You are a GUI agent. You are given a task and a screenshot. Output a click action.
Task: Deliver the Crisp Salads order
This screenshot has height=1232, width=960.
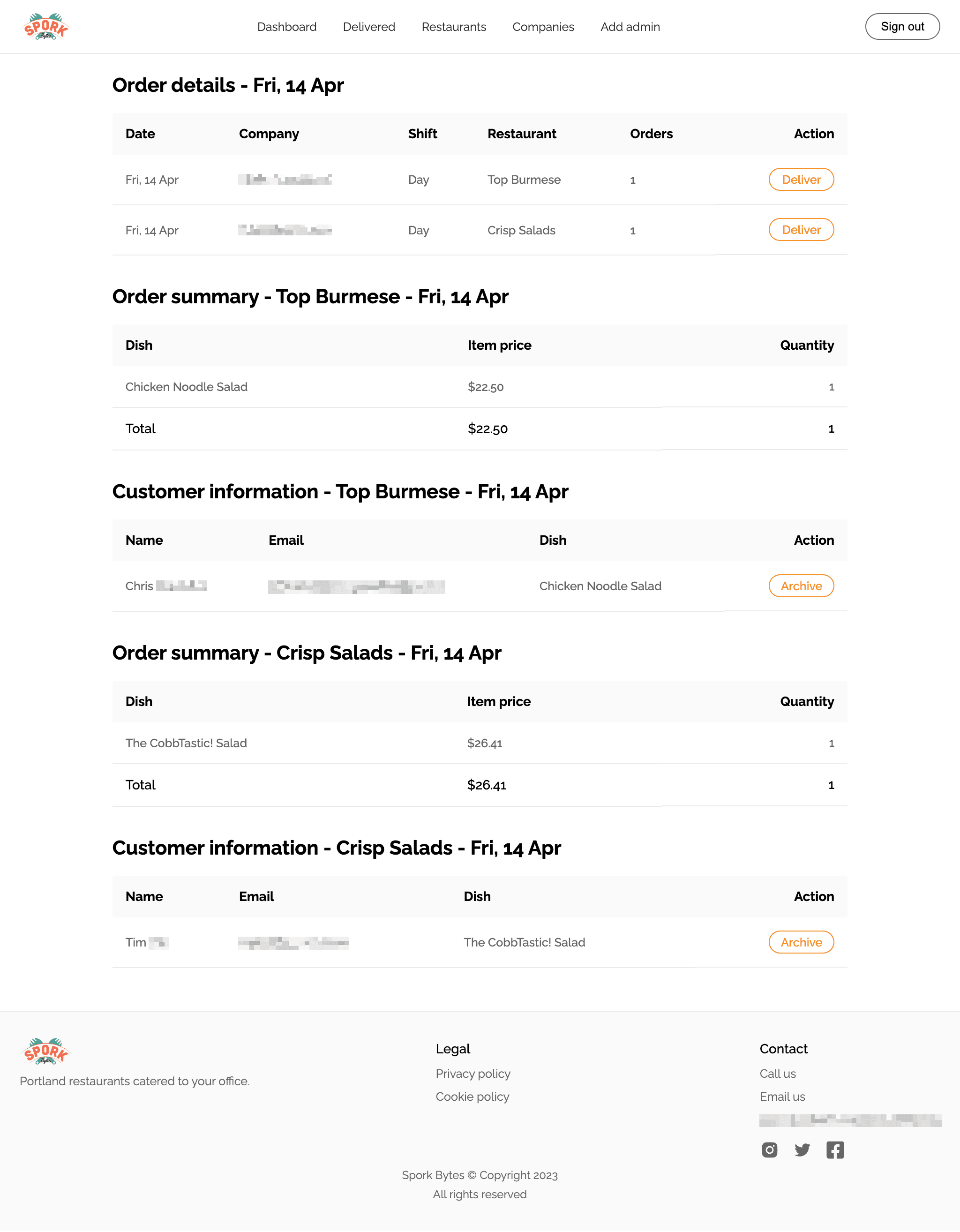click(x=801, y=230)
